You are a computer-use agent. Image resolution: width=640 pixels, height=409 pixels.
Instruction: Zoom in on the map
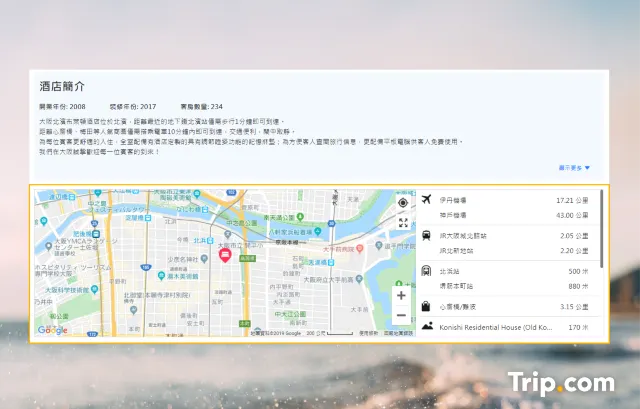coord(401,295)
